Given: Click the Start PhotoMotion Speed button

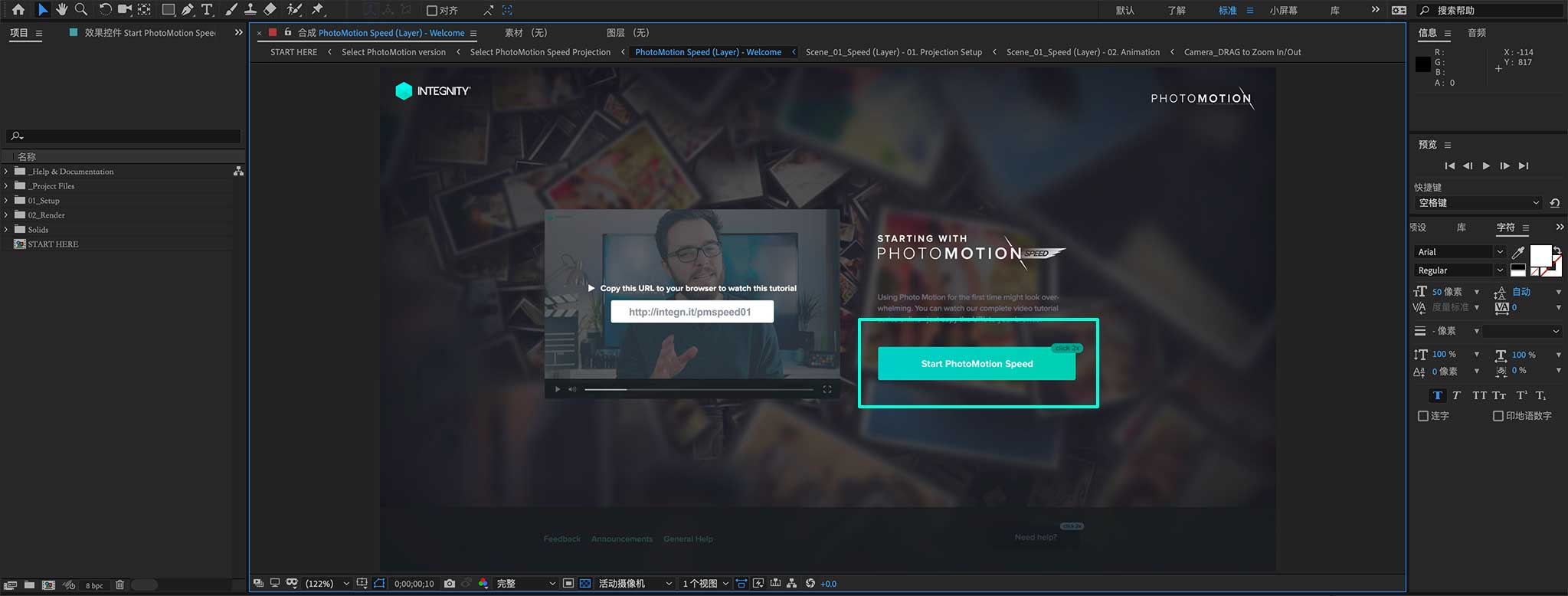Looking at the screenshot, I should [x=977, y=364].
